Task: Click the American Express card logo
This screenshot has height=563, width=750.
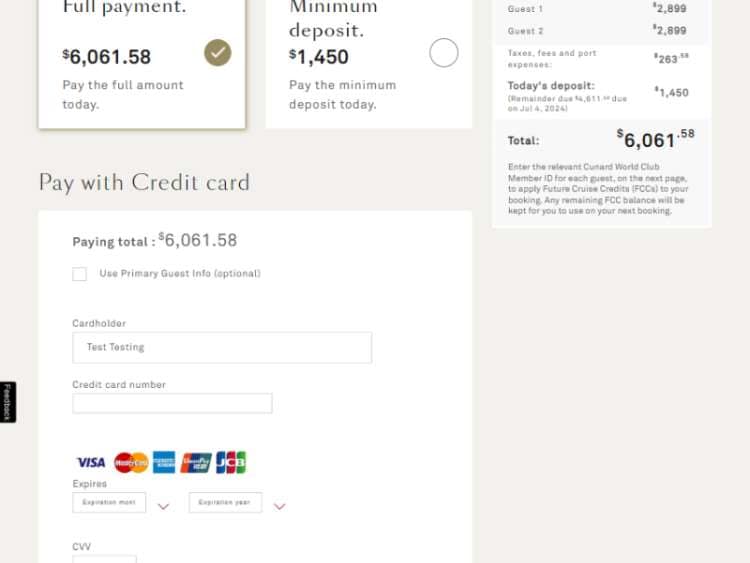Action: point(164,462)
